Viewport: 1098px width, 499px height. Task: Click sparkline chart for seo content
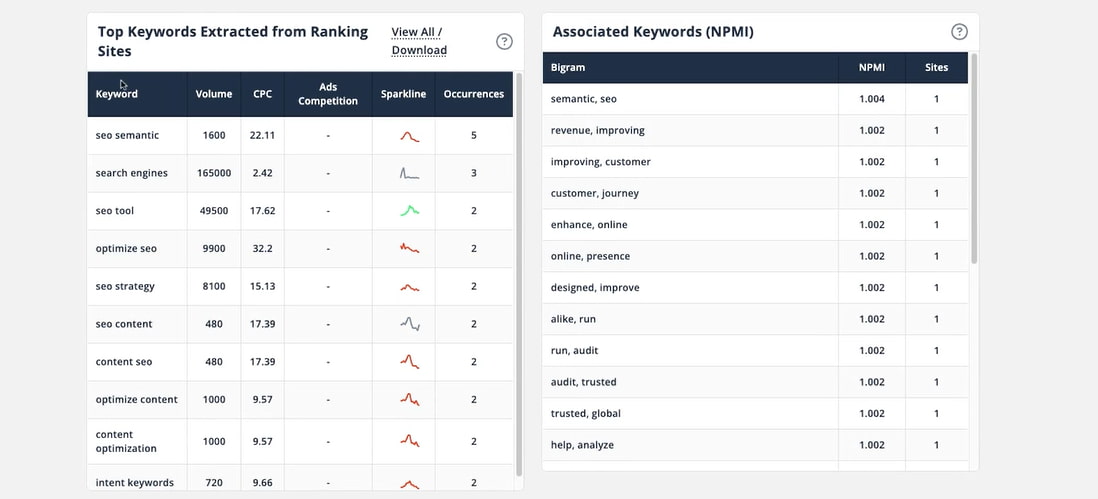click(409, 324)
